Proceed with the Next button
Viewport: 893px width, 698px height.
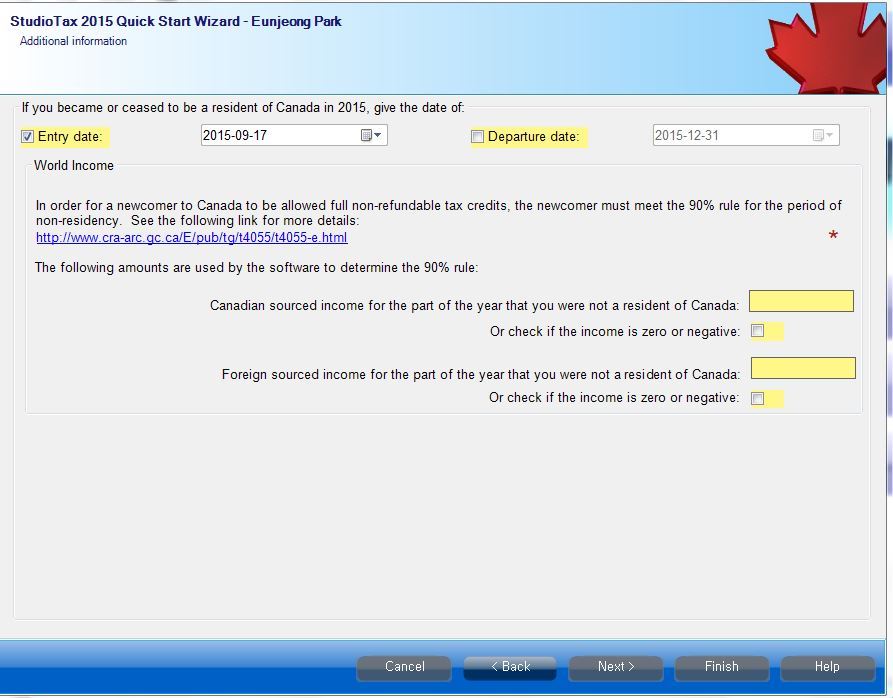click(x=616, y=667)
